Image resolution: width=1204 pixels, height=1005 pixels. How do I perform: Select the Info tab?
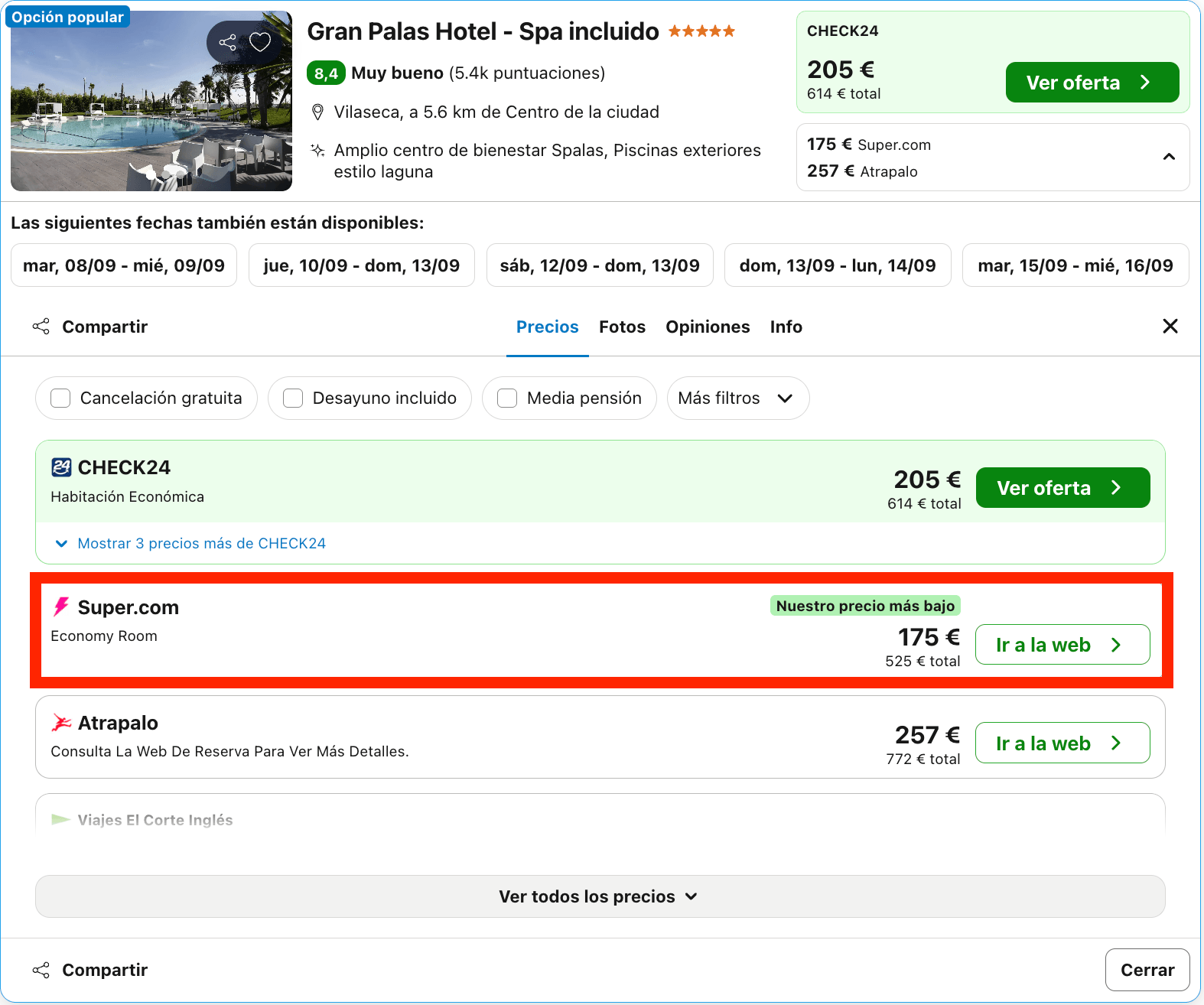(786, 327)
